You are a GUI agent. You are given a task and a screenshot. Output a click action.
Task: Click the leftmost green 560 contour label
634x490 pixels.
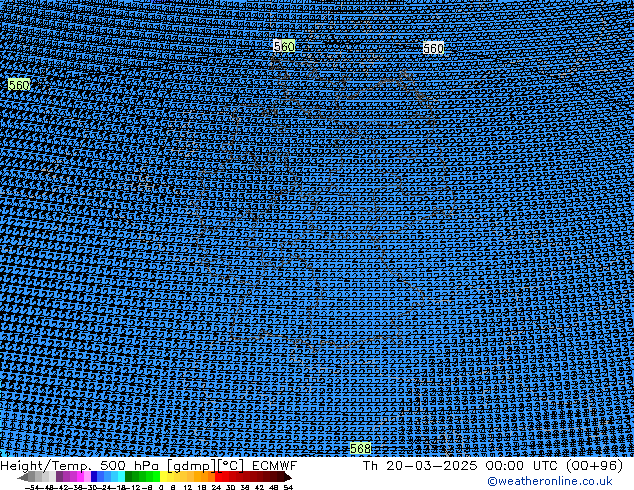pyautogui.click(x=19, y=84)
